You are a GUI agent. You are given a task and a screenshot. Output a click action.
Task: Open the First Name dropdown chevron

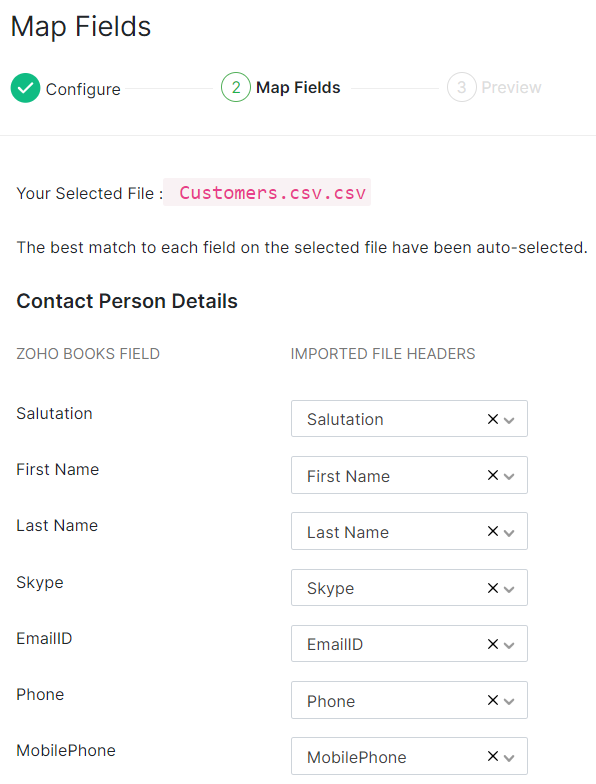click(x=509, y=476)
